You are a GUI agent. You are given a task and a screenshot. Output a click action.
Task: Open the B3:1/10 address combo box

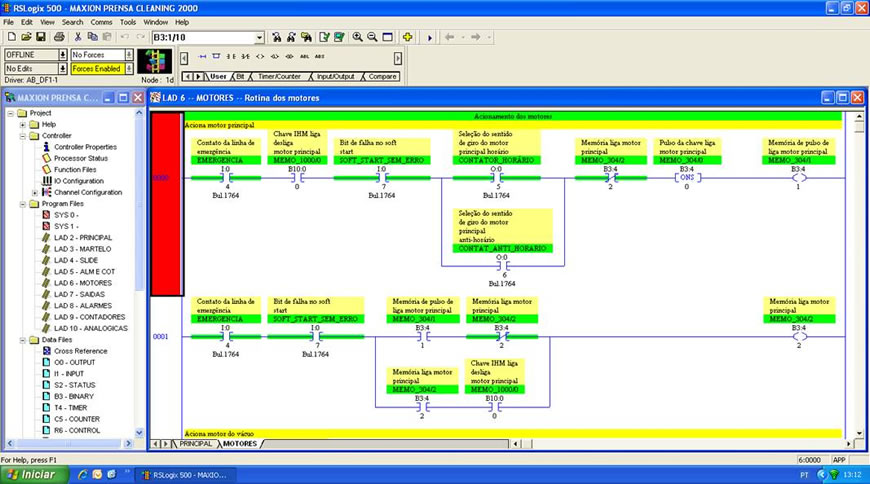[x=259, y=37]
